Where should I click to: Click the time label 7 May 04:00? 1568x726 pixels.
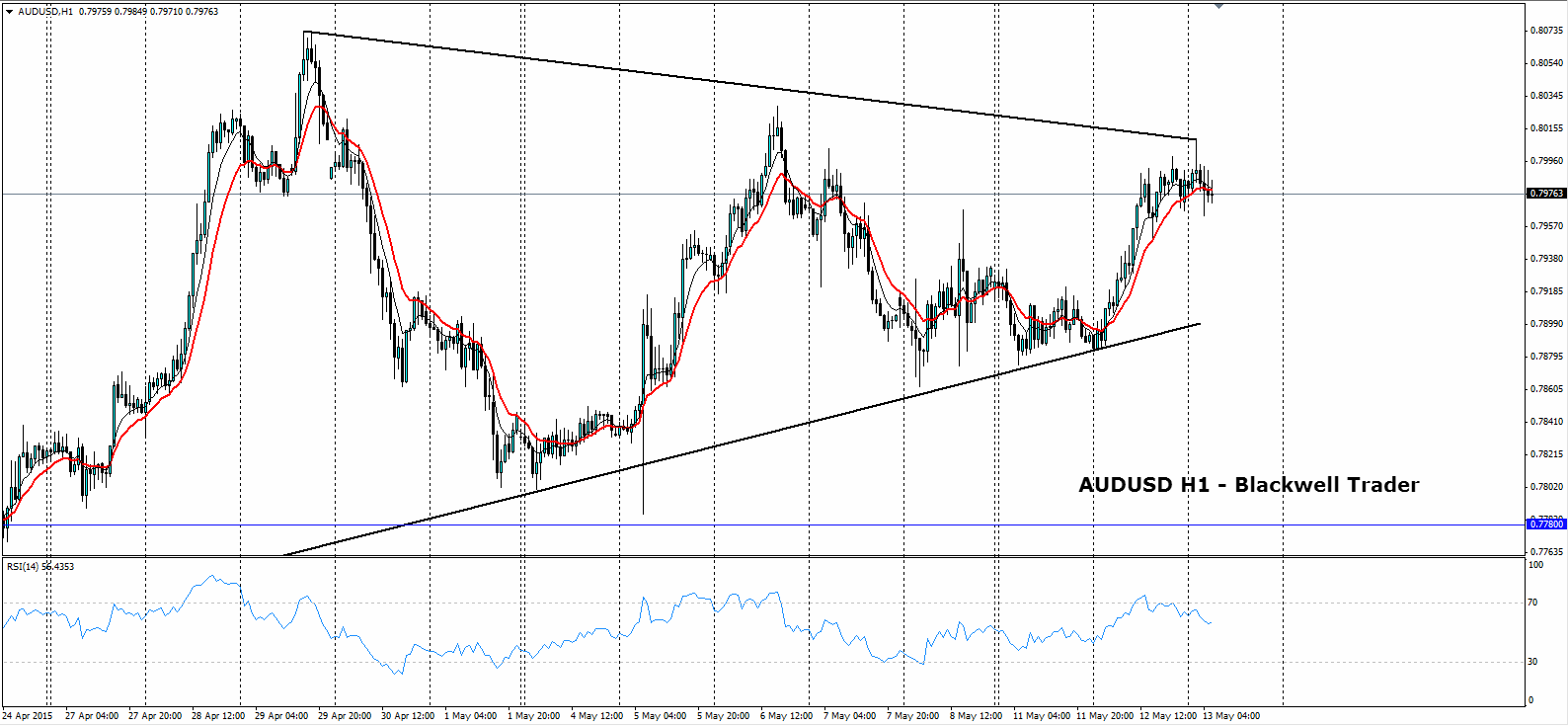[x=850, y=716]
